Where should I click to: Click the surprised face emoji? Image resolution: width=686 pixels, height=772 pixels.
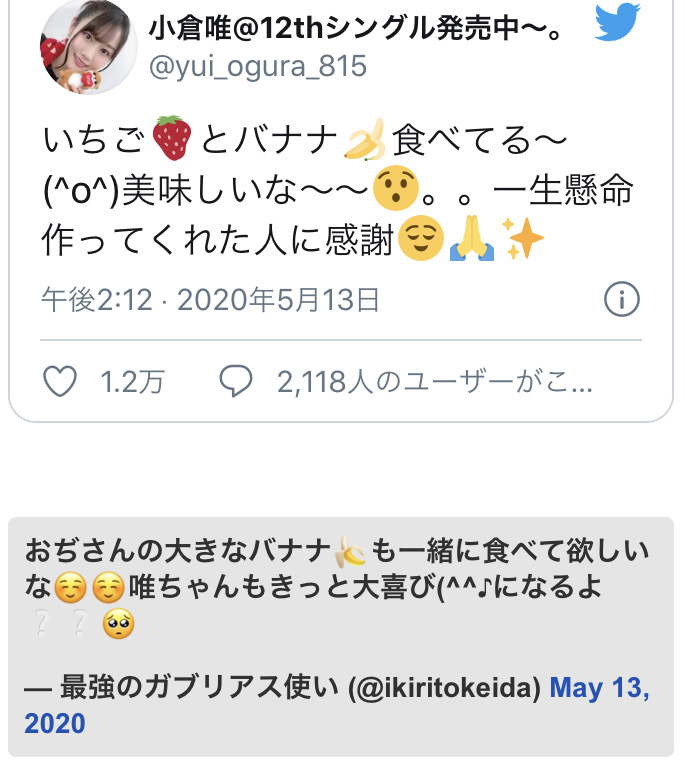395,188
